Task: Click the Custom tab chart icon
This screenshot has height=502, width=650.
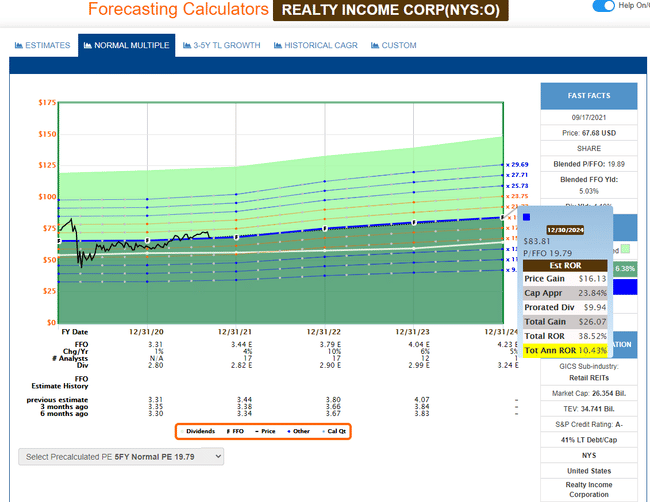Action: click(374, 46)
